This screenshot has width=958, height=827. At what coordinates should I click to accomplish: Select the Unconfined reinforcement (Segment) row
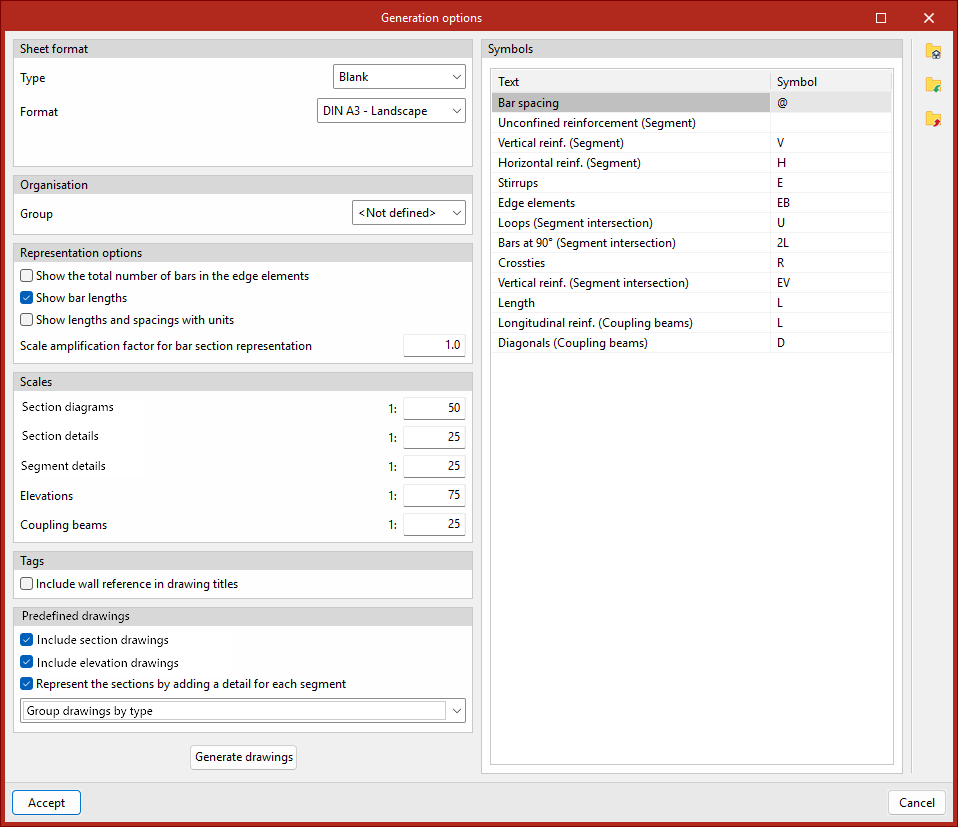click(x=692, y=123)
